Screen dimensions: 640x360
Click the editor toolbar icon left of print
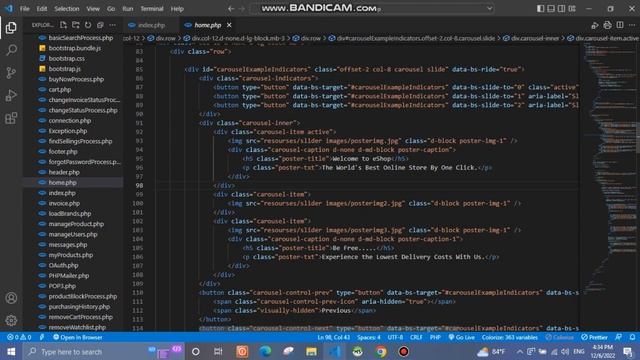pos(595,25)
